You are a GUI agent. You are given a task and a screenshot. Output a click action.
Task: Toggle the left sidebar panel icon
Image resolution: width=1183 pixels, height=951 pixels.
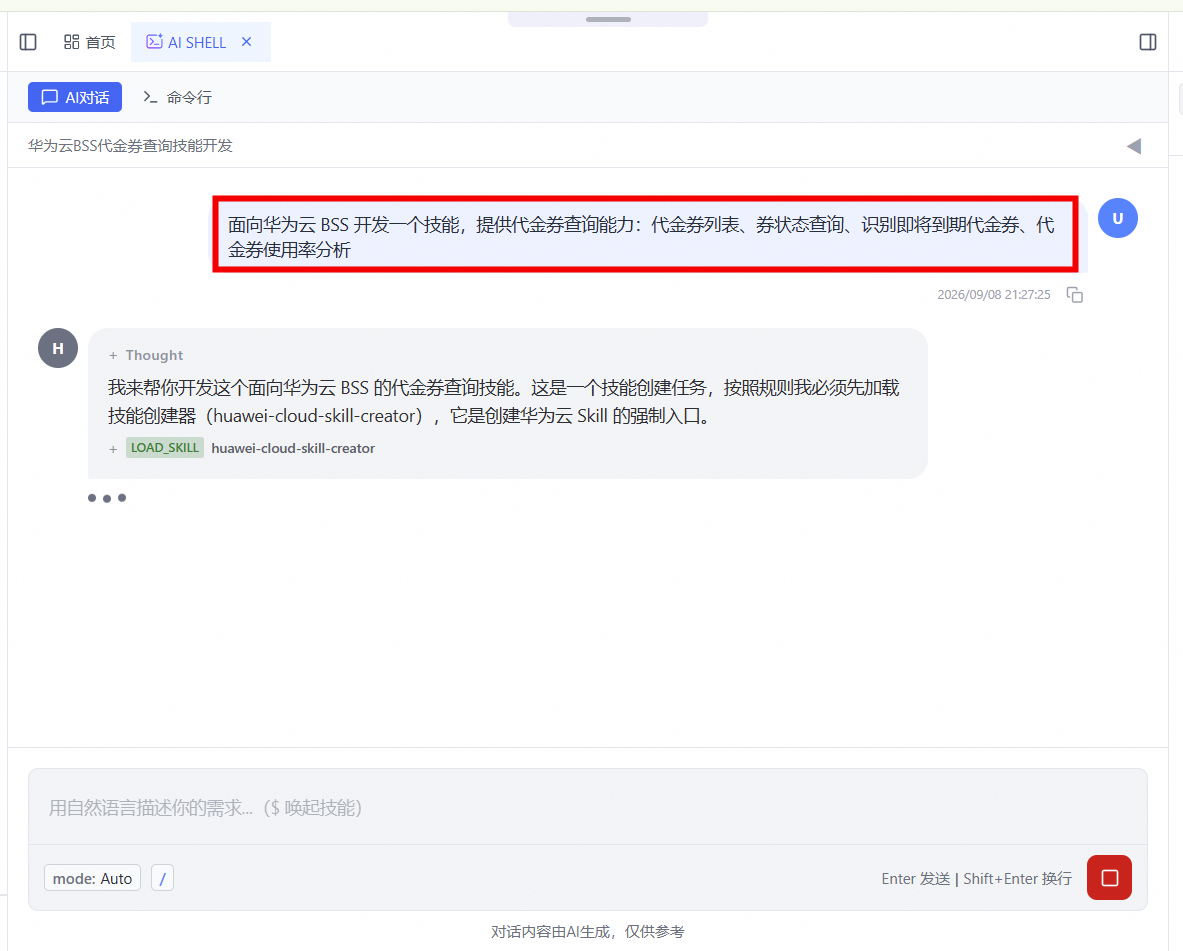28,42
